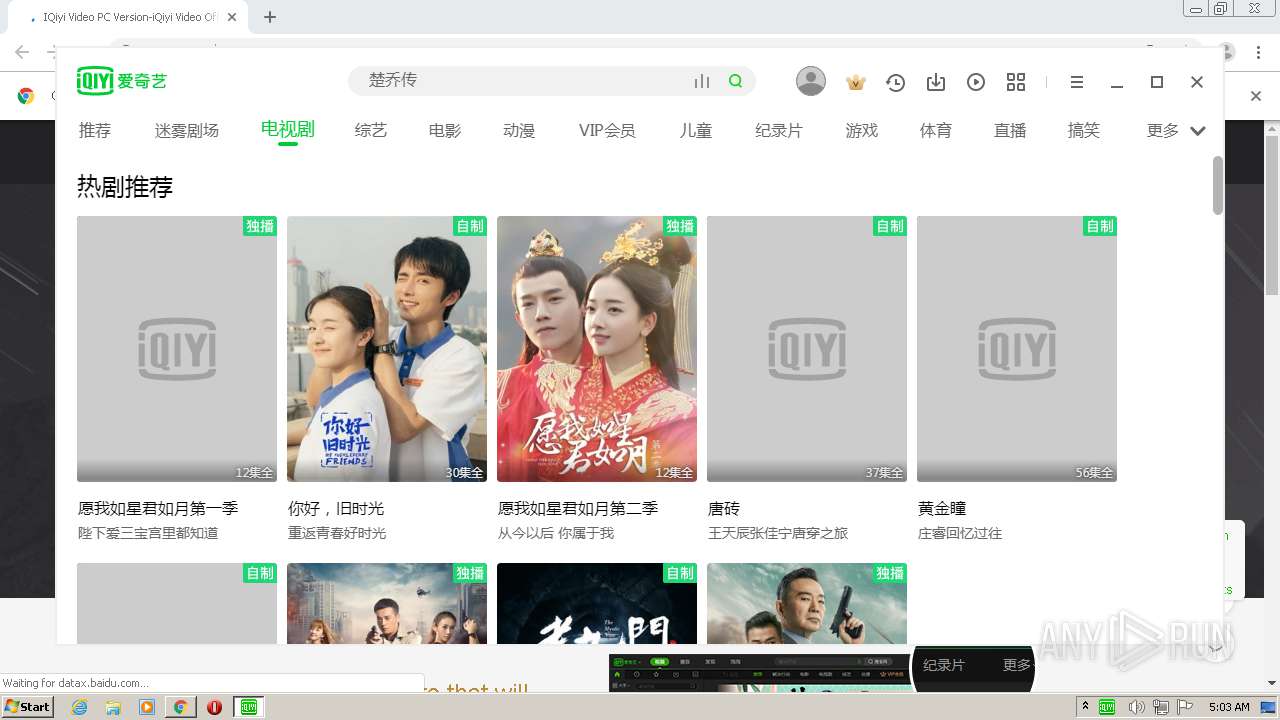Switch to 迷雾剧场 tab

(x=187, y=131)
